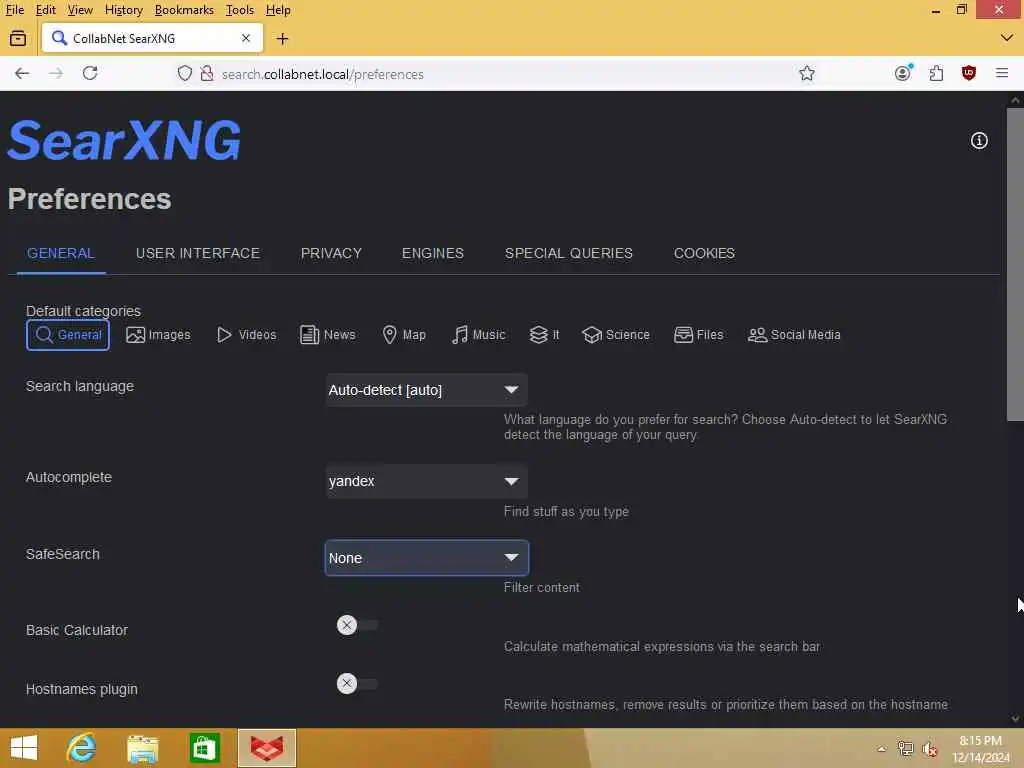Click the address bar URL
Image resolution: width=1024 pixels, height=768 pixels.
pos(323,74)
